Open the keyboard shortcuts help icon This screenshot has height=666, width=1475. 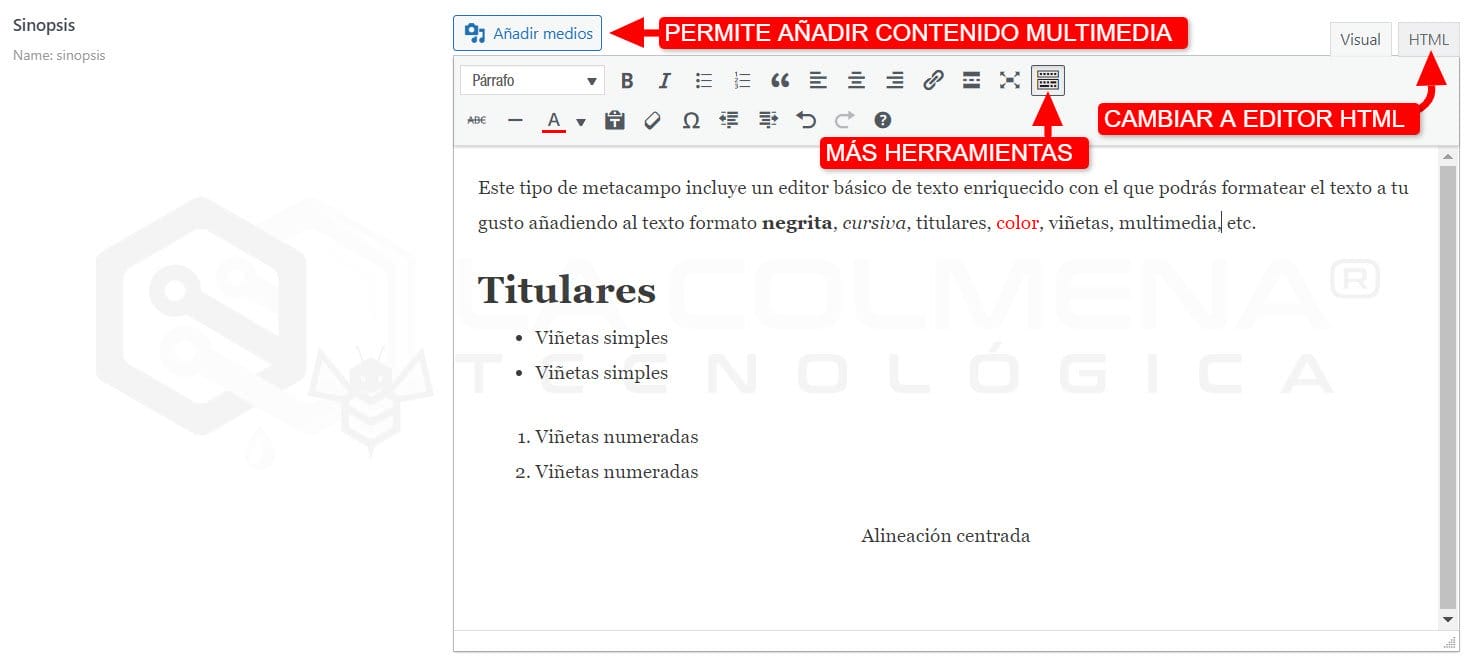click(882, 121)
